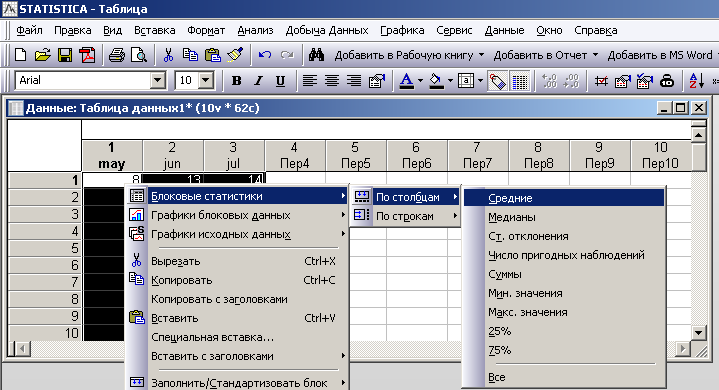Click the Undo arrow icon
This screenshot has height=390, width=719.
pos(265,55)
